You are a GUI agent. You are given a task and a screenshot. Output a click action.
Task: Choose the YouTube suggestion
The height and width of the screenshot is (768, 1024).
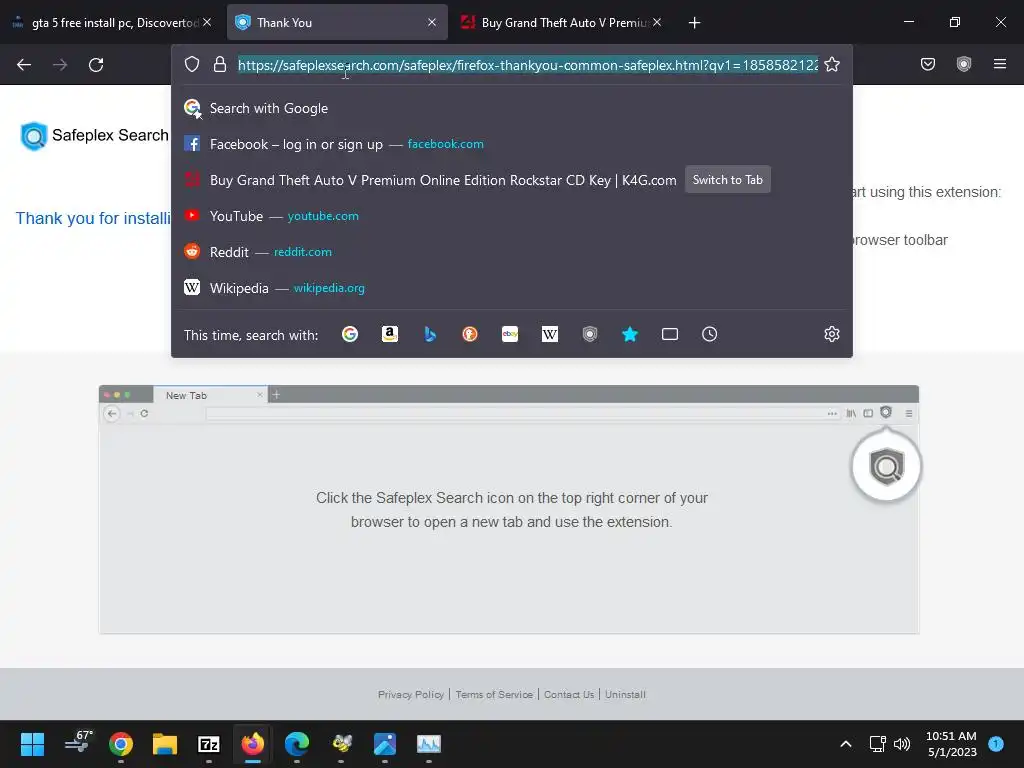(511, 216)
